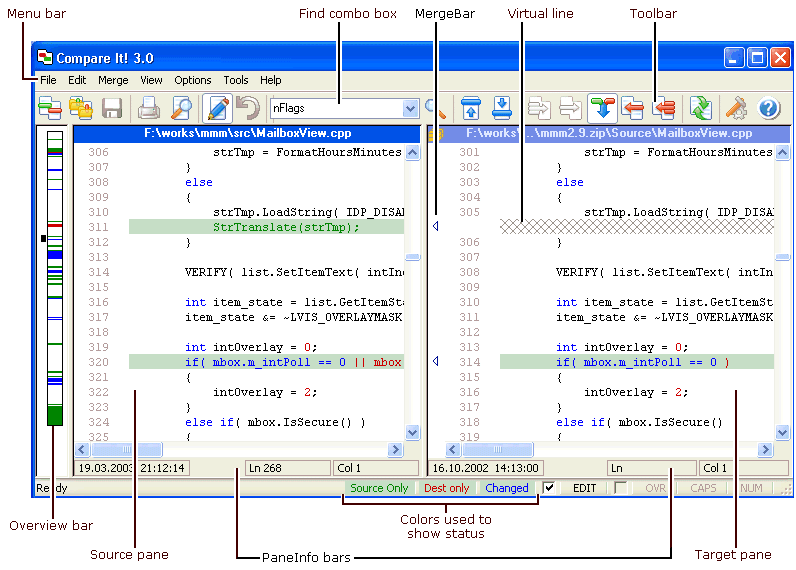Click the green-red down arrow merge icon

click(603, 108)
